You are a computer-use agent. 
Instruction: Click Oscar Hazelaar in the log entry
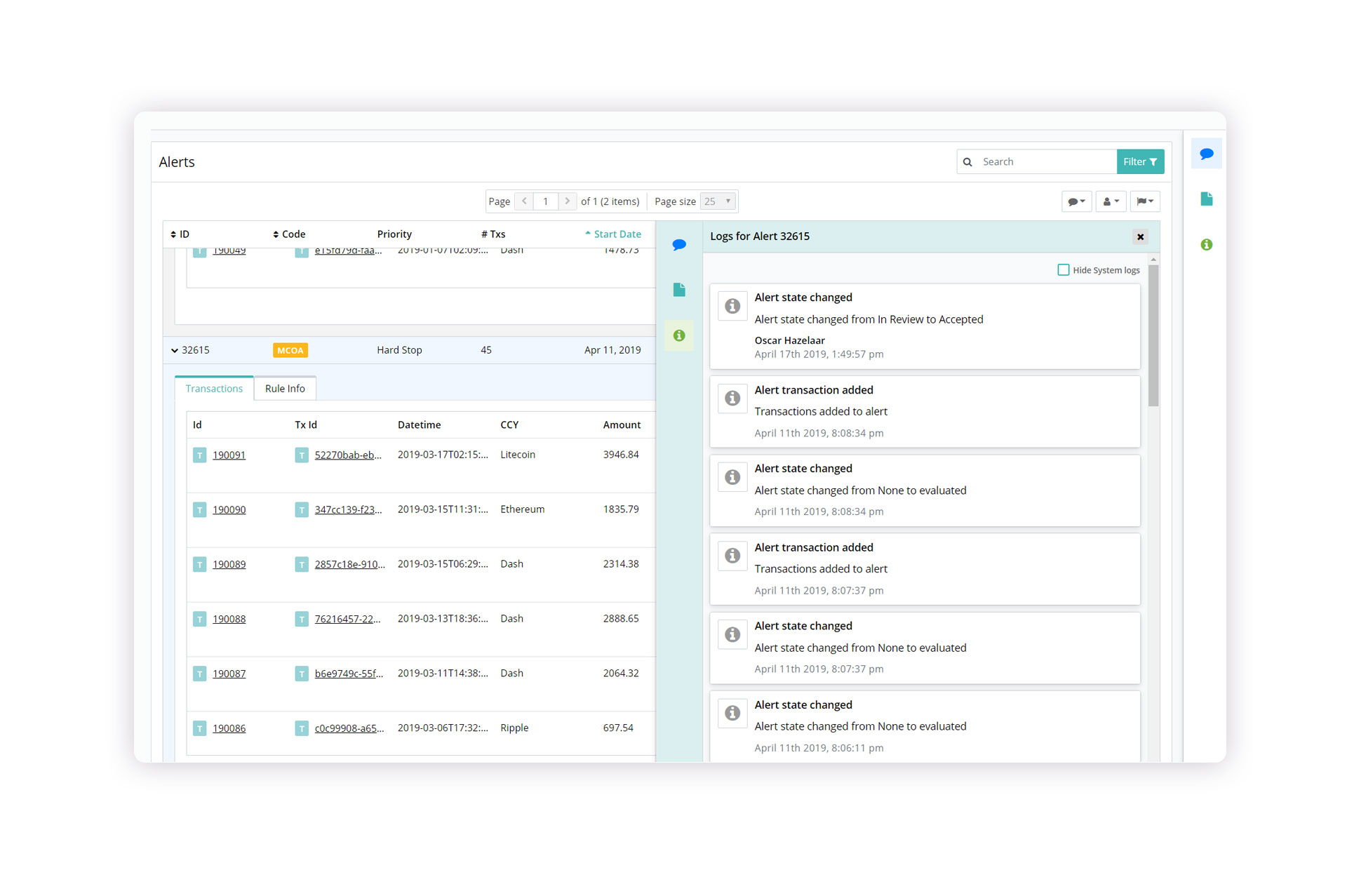[x=789, y=341]
